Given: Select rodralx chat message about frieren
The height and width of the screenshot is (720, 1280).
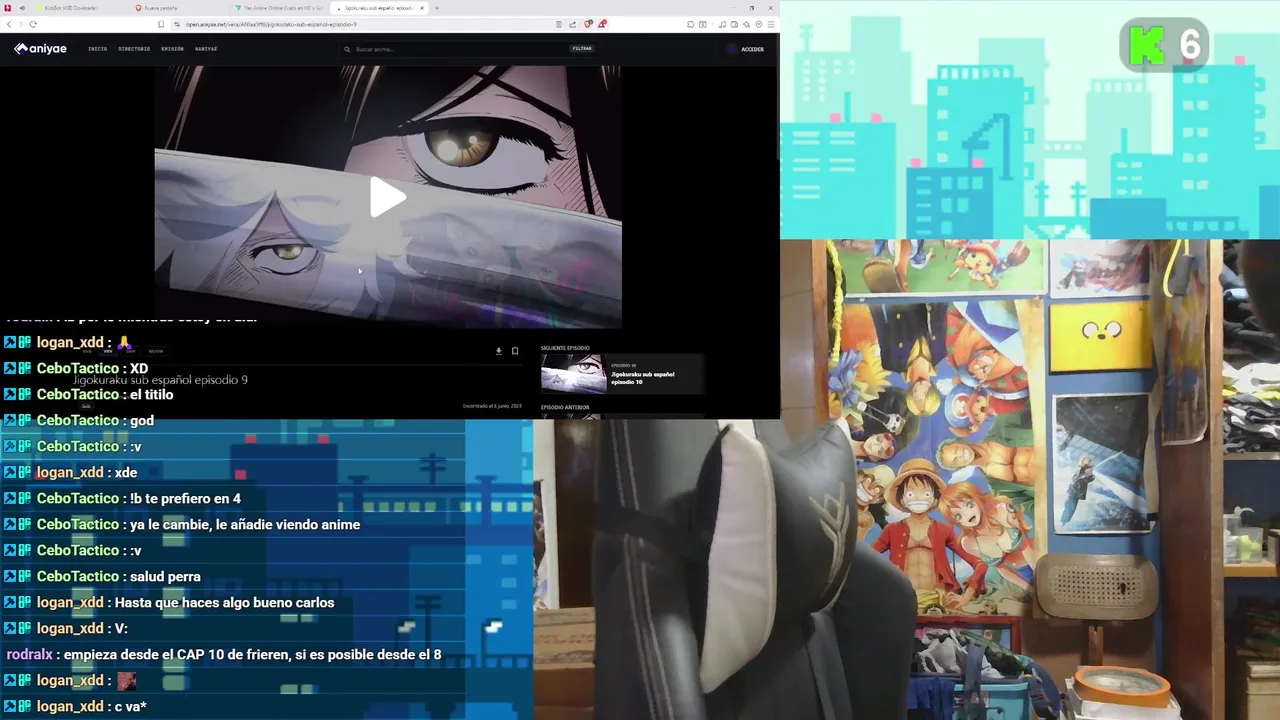Looking at the screenshot, I should (224, 654).
